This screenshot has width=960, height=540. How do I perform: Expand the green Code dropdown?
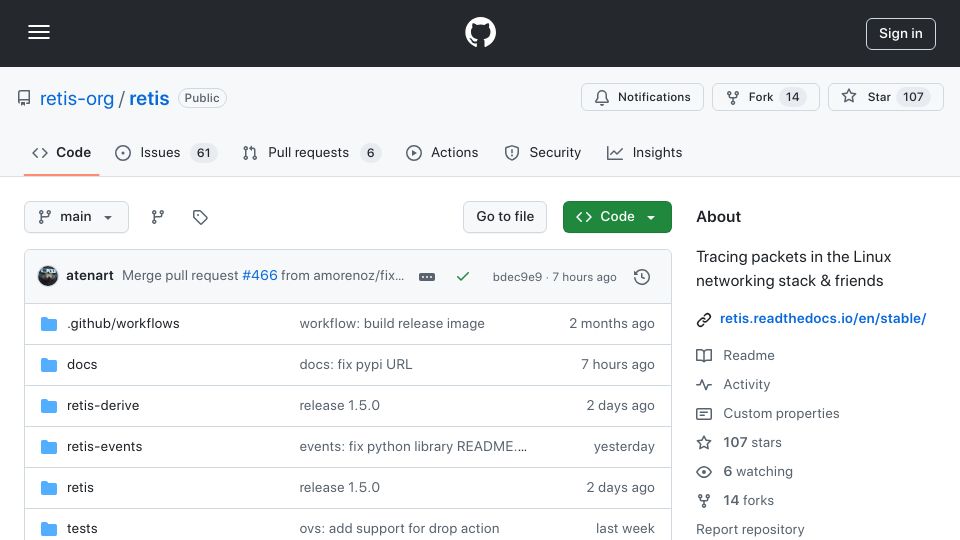[617, 217]
